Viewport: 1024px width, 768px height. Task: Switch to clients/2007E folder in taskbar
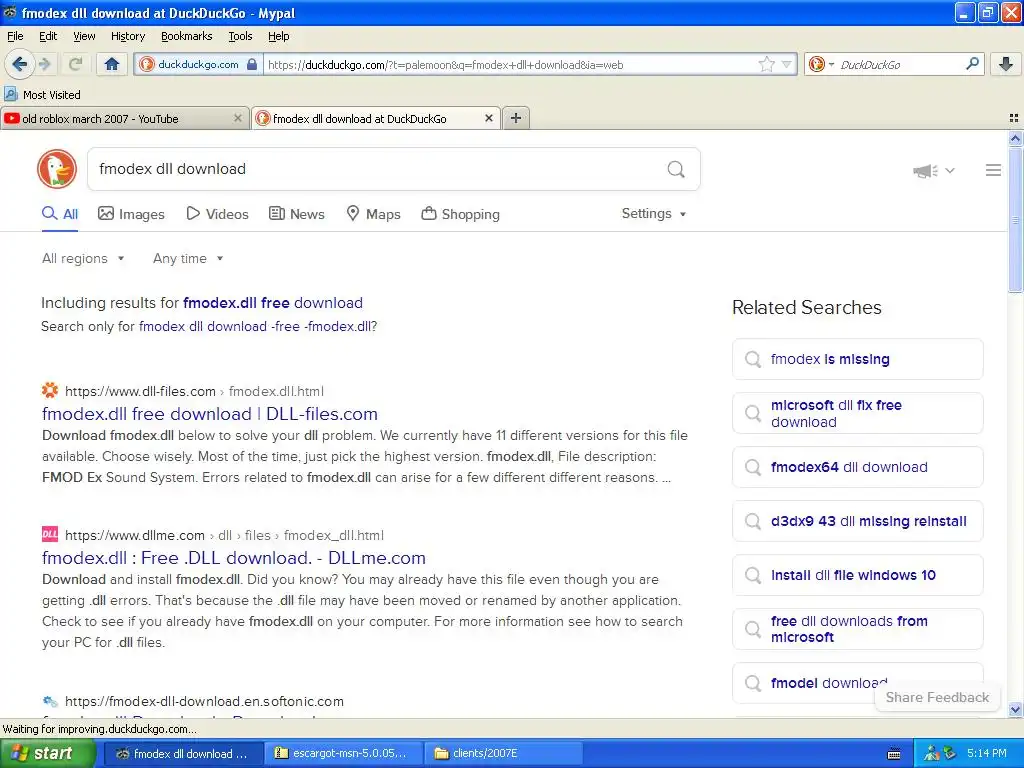503,754
